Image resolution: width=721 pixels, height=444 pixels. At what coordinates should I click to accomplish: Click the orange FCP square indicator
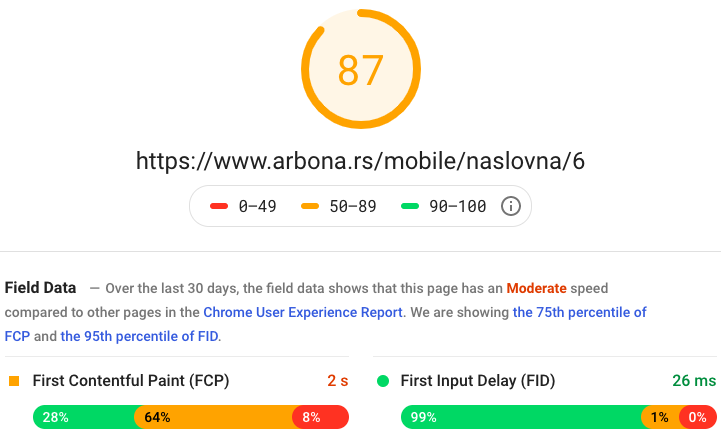coord(14,381)
